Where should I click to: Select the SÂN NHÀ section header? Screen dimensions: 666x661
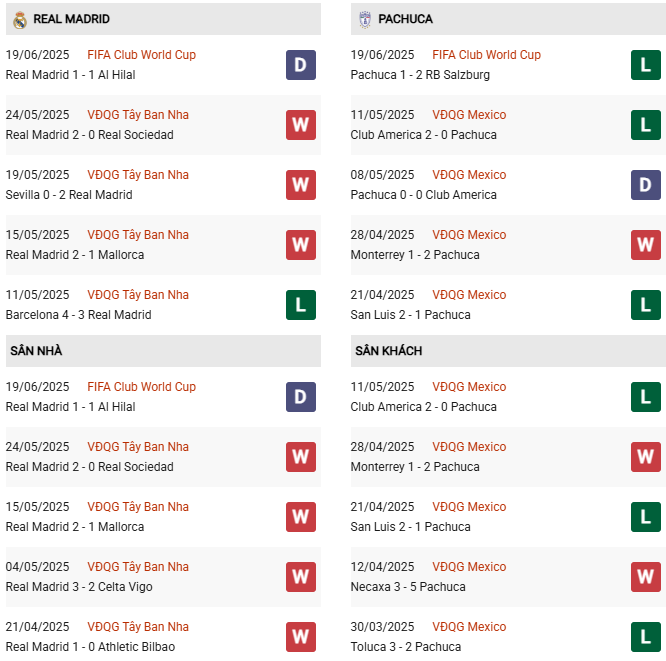click(36, 351)
